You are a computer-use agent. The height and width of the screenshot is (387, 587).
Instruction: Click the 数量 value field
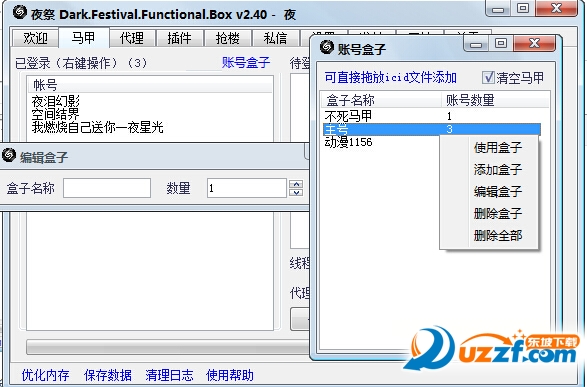[x=247, y=188]
